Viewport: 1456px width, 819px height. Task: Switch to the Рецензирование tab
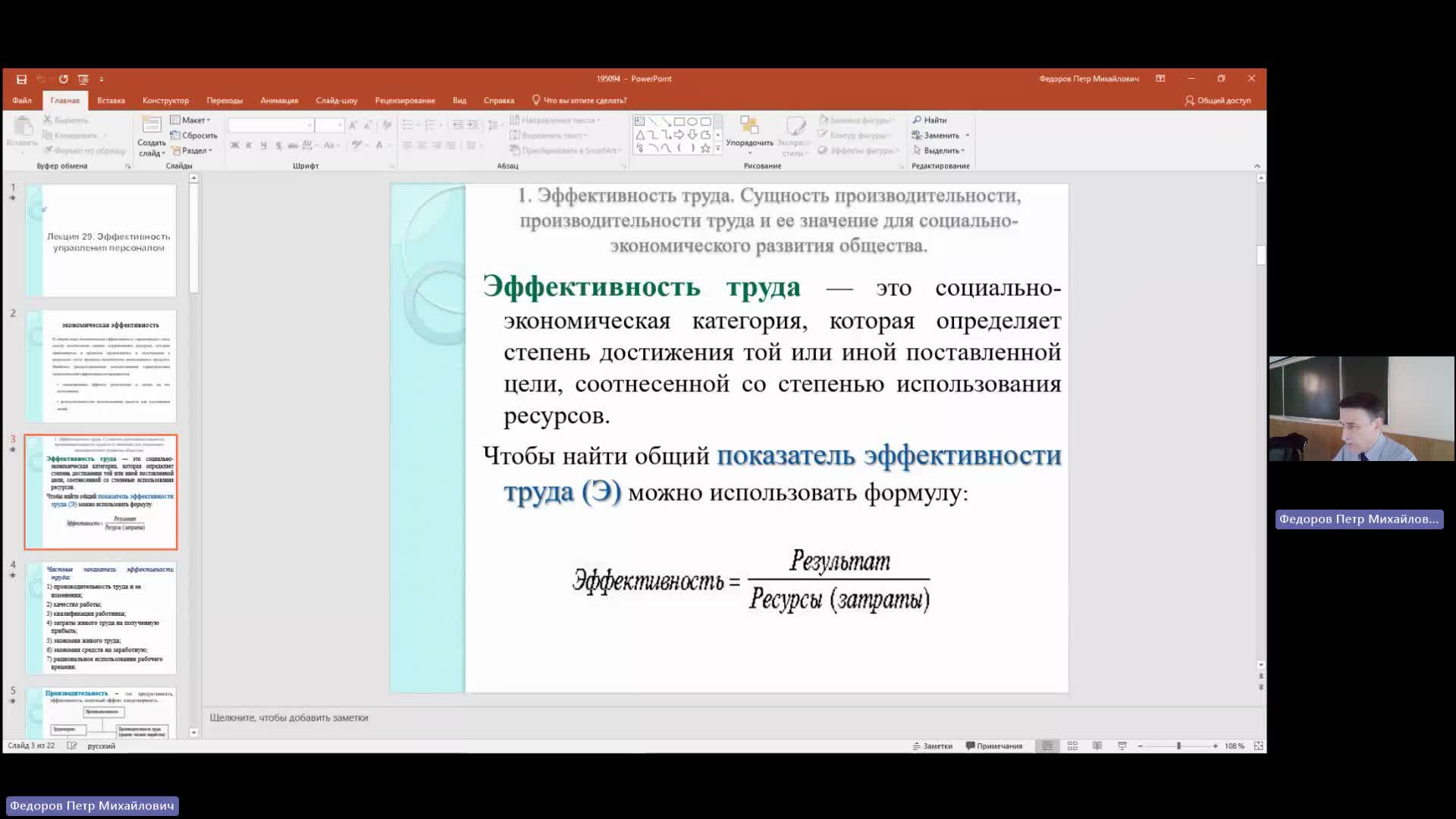click(405, 100)
